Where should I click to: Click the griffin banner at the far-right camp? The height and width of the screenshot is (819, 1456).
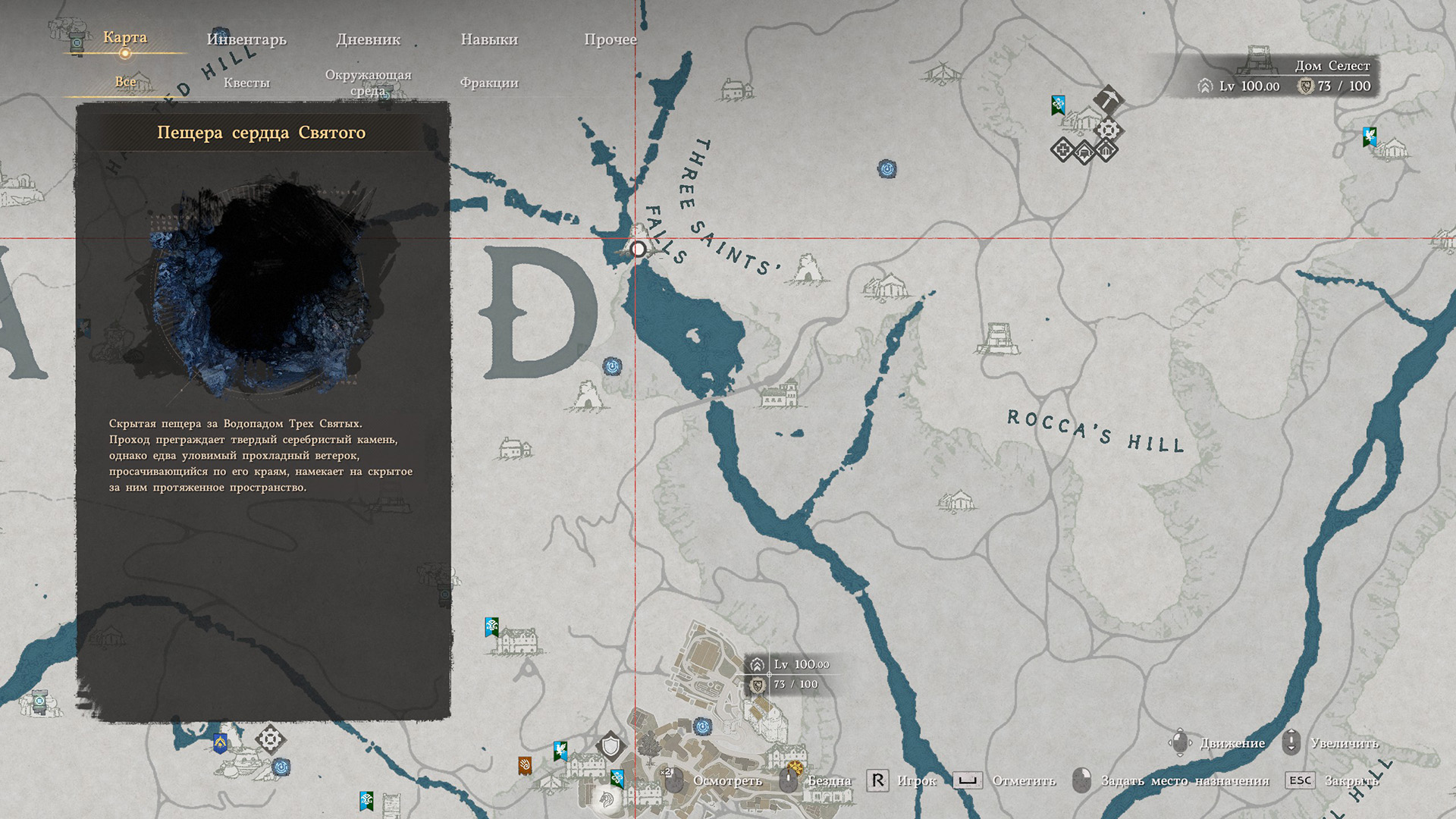pyautogui.click(x=1370, y=137)
